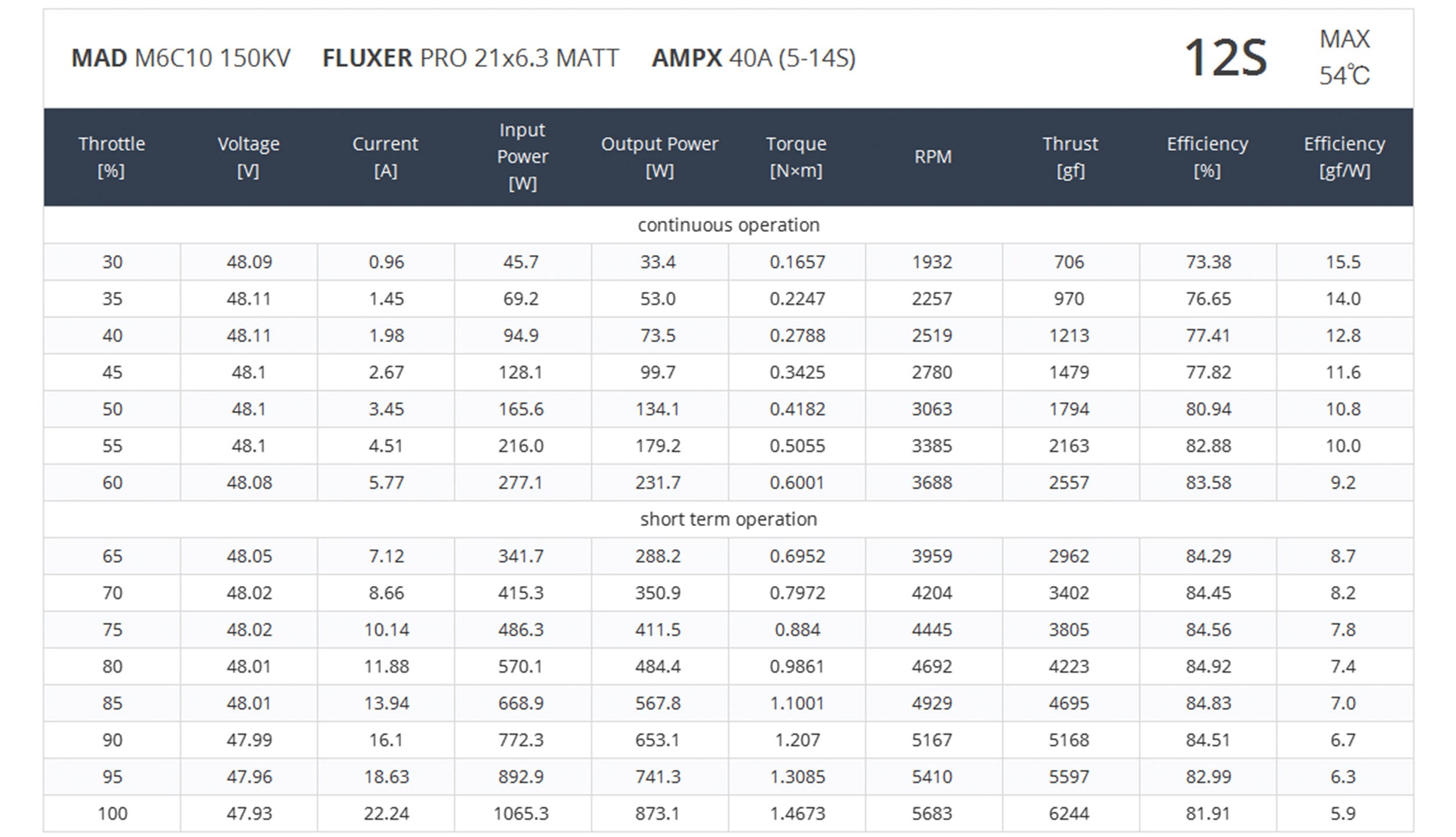Select the FLUXER PRO 21x6.3 MATT label
1456x837 pixels.
coord(471,58)
